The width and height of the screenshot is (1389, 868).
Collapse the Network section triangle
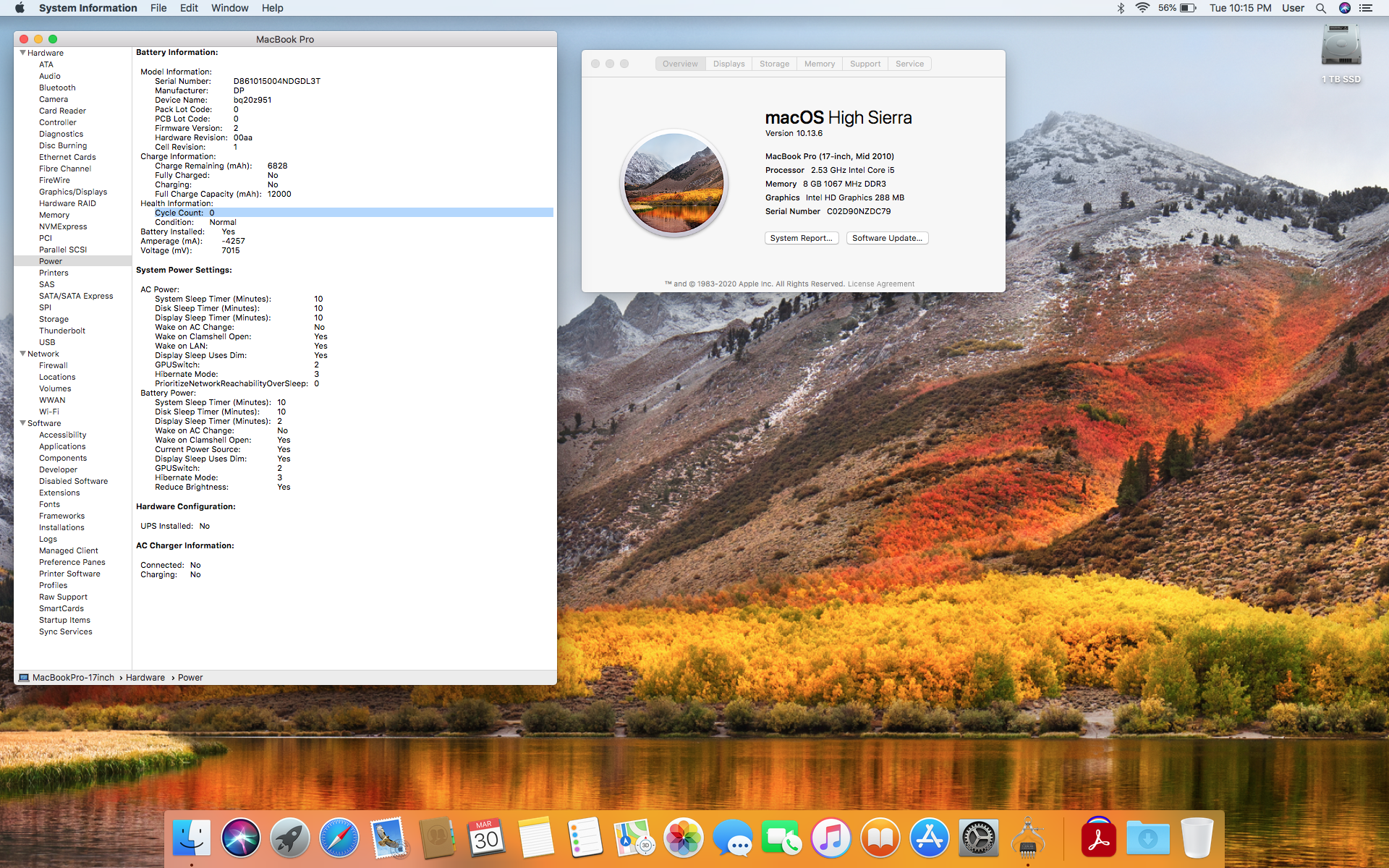click(x=22, y=354)
